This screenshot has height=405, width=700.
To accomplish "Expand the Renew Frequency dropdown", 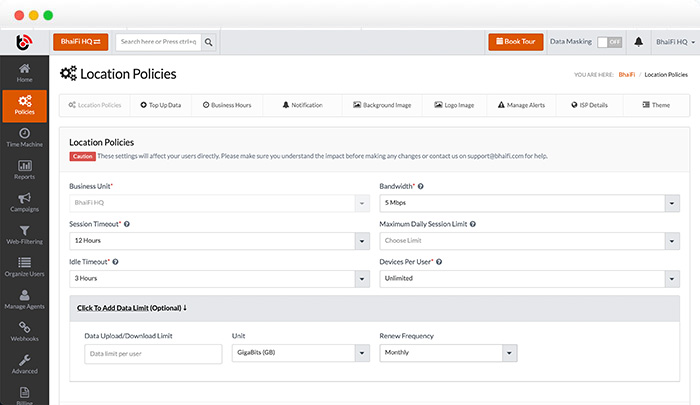I will [x=448, y=353].
